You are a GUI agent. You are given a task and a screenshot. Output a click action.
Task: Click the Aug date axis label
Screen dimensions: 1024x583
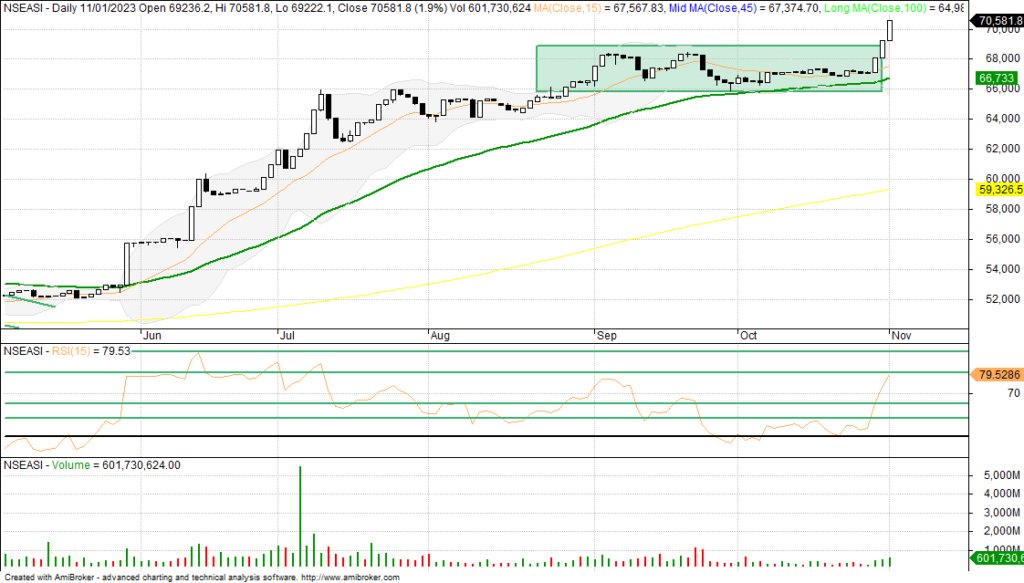(440, 335)
